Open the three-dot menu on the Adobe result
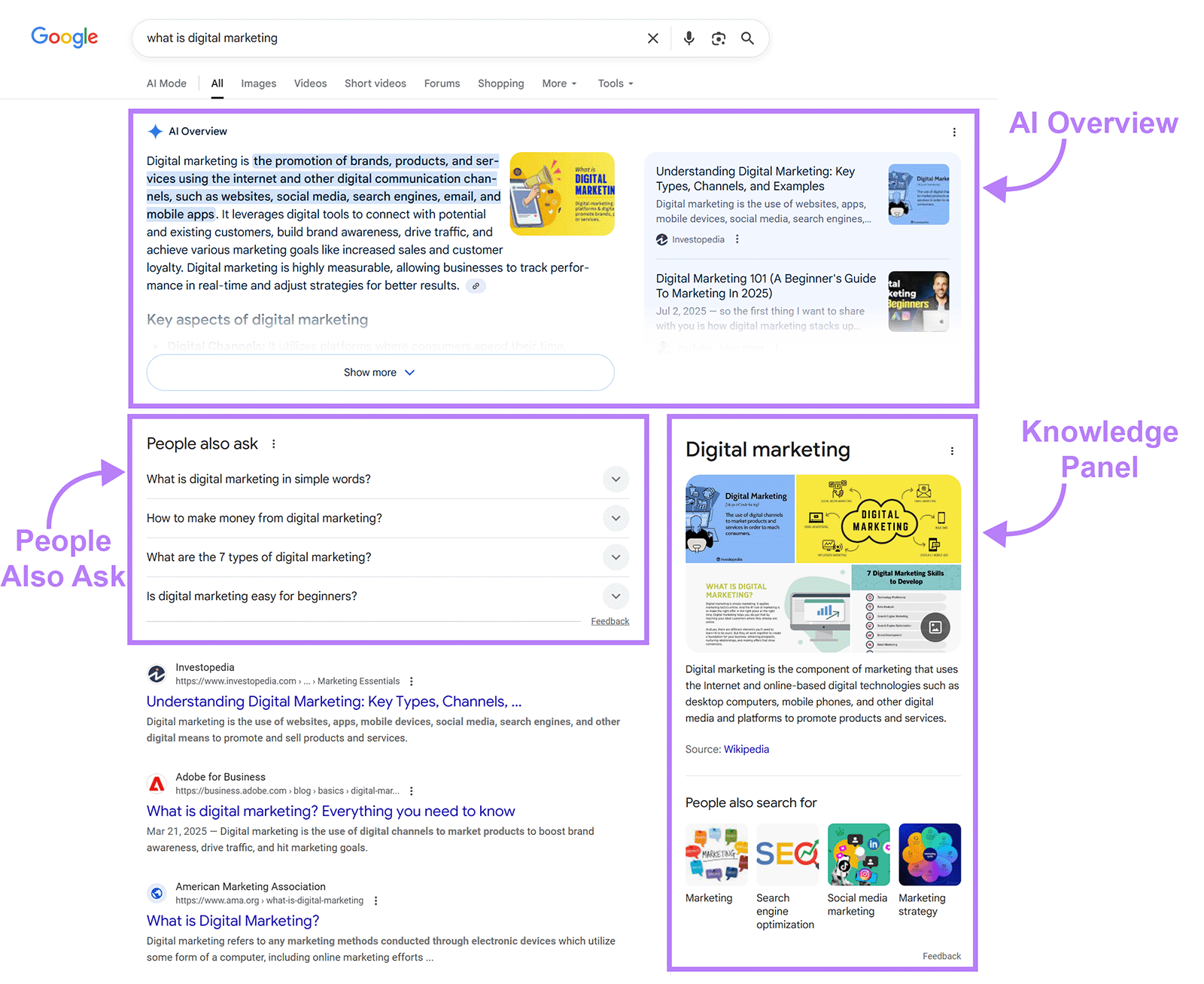The width and height of the screenshot is (1204, 984). click(412, 791)
